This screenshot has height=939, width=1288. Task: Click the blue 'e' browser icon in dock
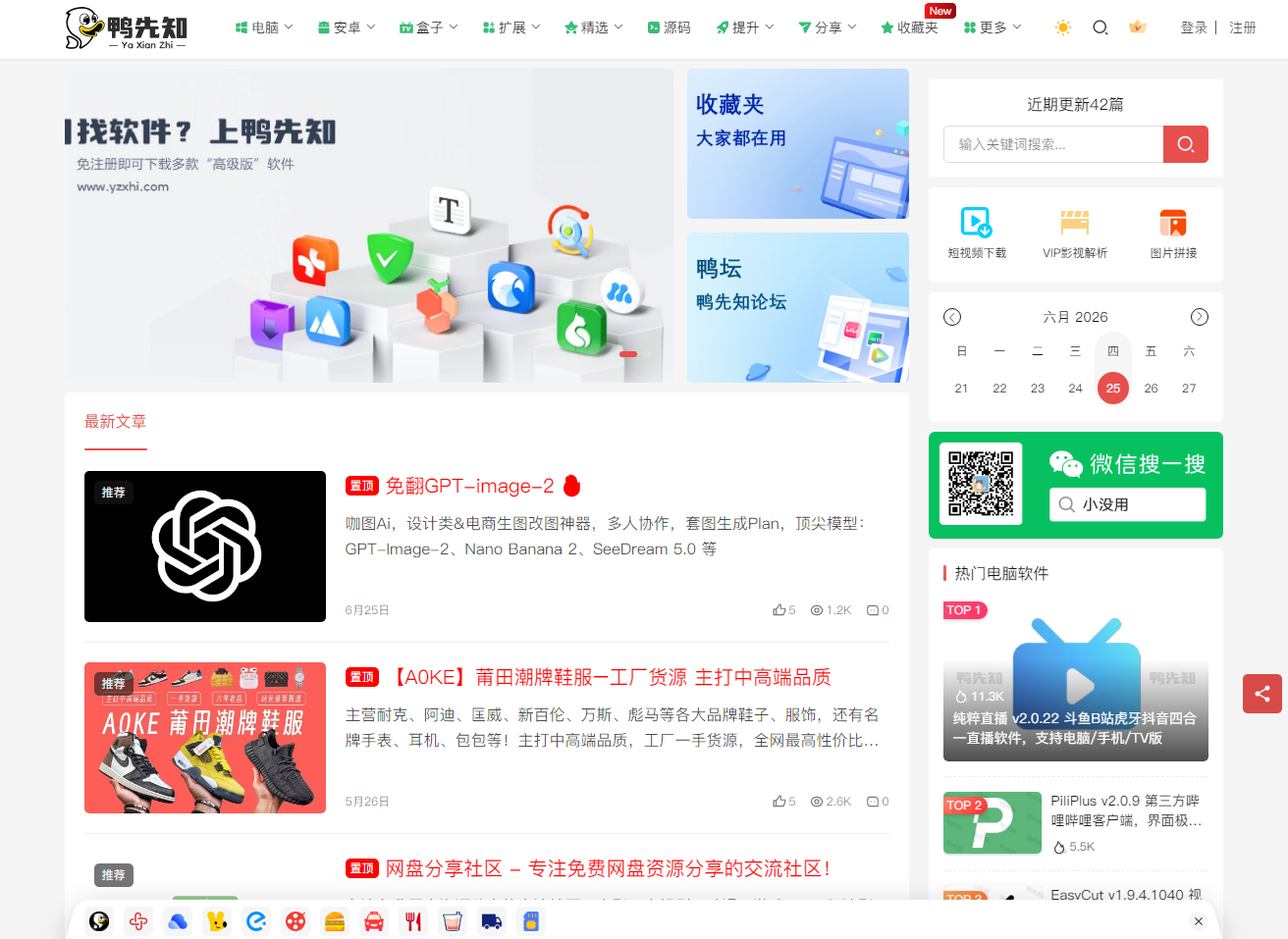pos(256,921)
